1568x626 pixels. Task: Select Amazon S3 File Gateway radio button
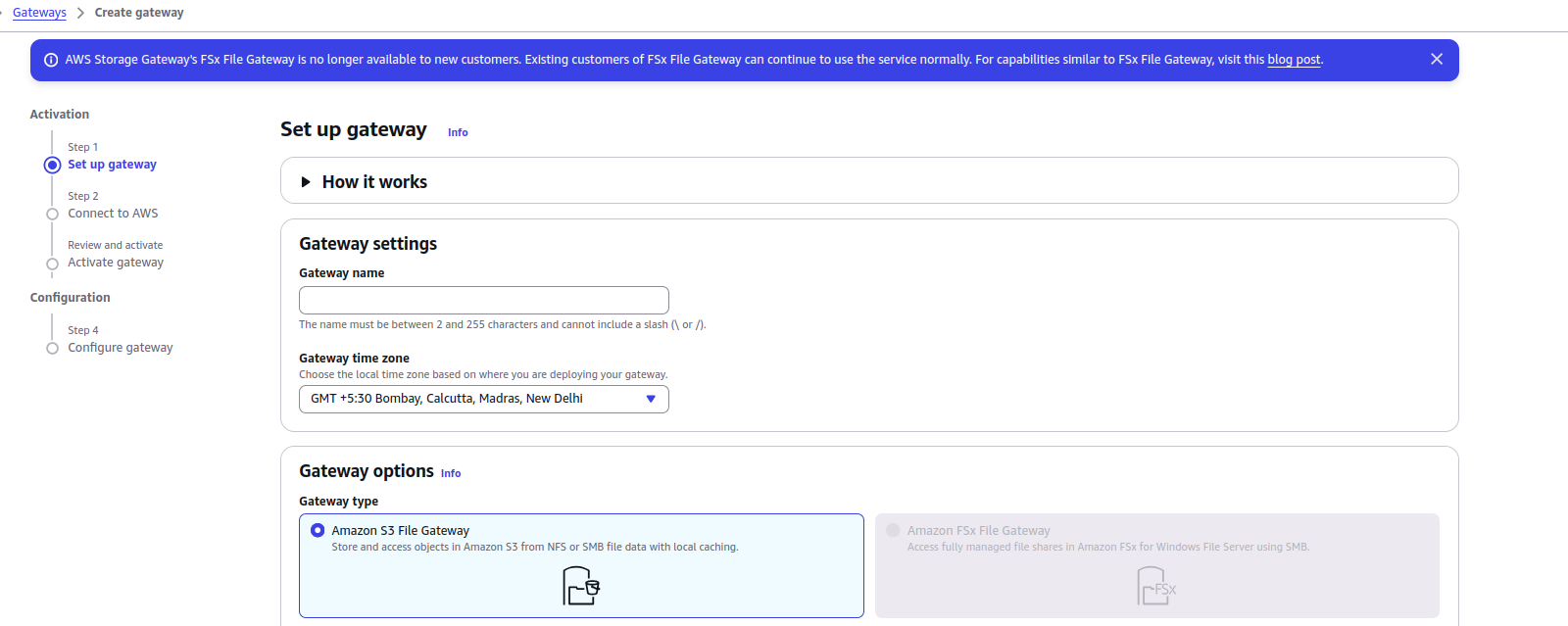318,530
